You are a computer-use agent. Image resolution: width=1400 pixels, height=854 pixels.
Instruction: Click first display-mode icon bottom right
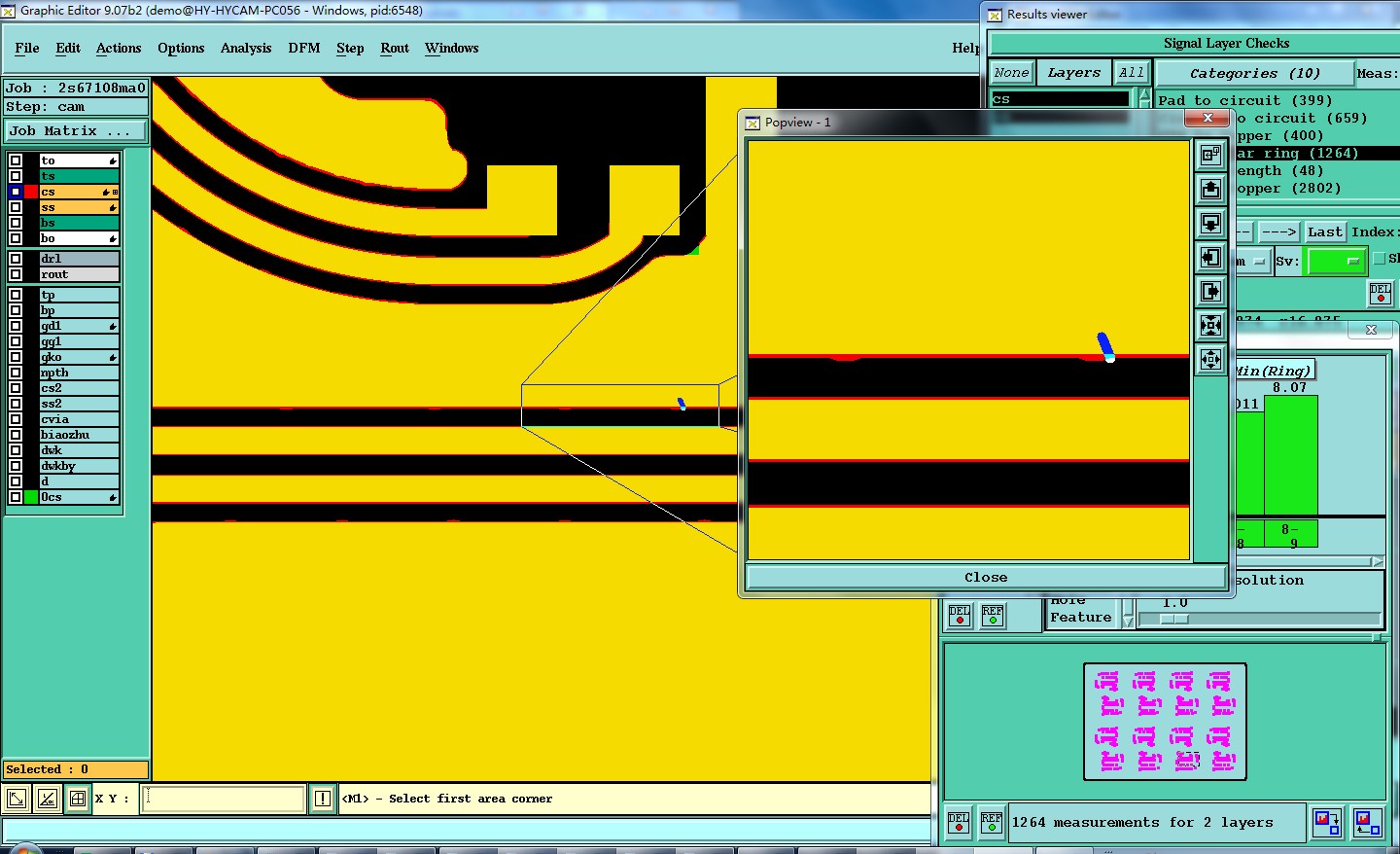coord(1327,823)
